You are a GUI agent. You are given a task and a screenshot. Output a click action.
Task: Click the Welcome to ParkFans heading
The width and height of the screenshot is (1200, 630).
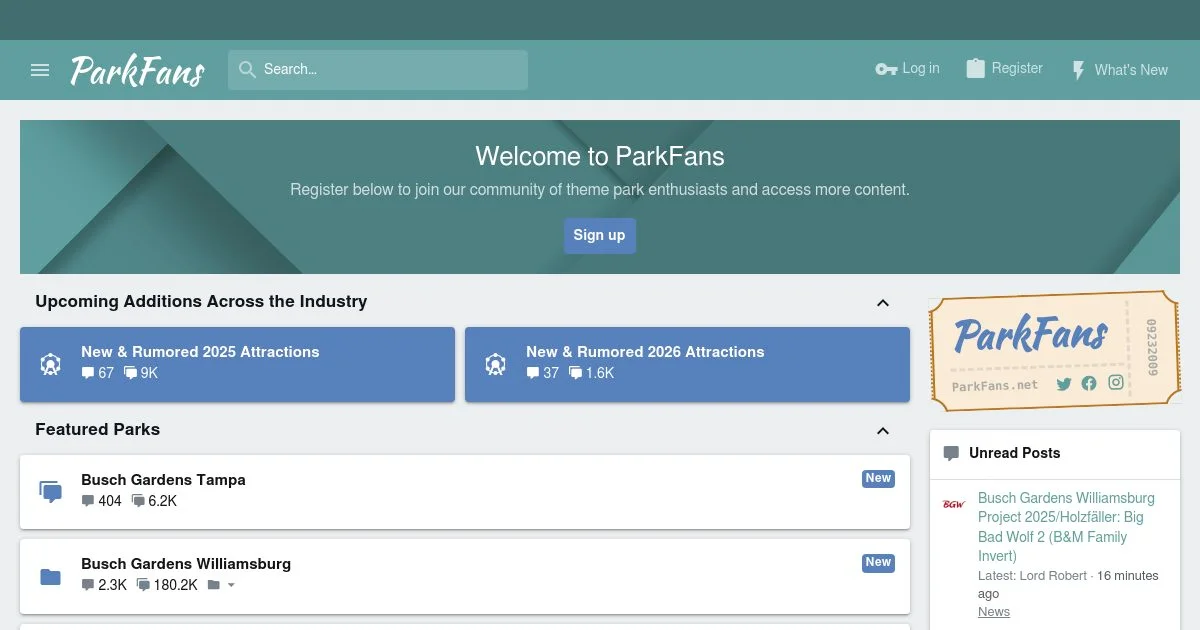coord(600,156)
